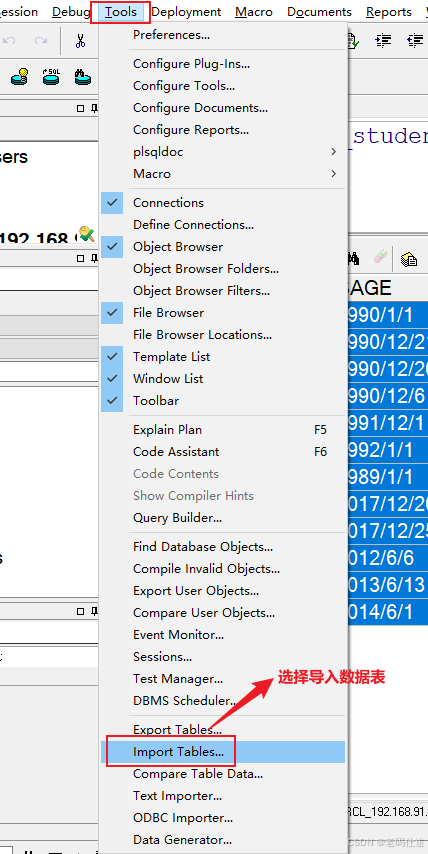The height and width of the screenshot is (854, 428).
Task: Select Export User Objects...
Action: 223,590
